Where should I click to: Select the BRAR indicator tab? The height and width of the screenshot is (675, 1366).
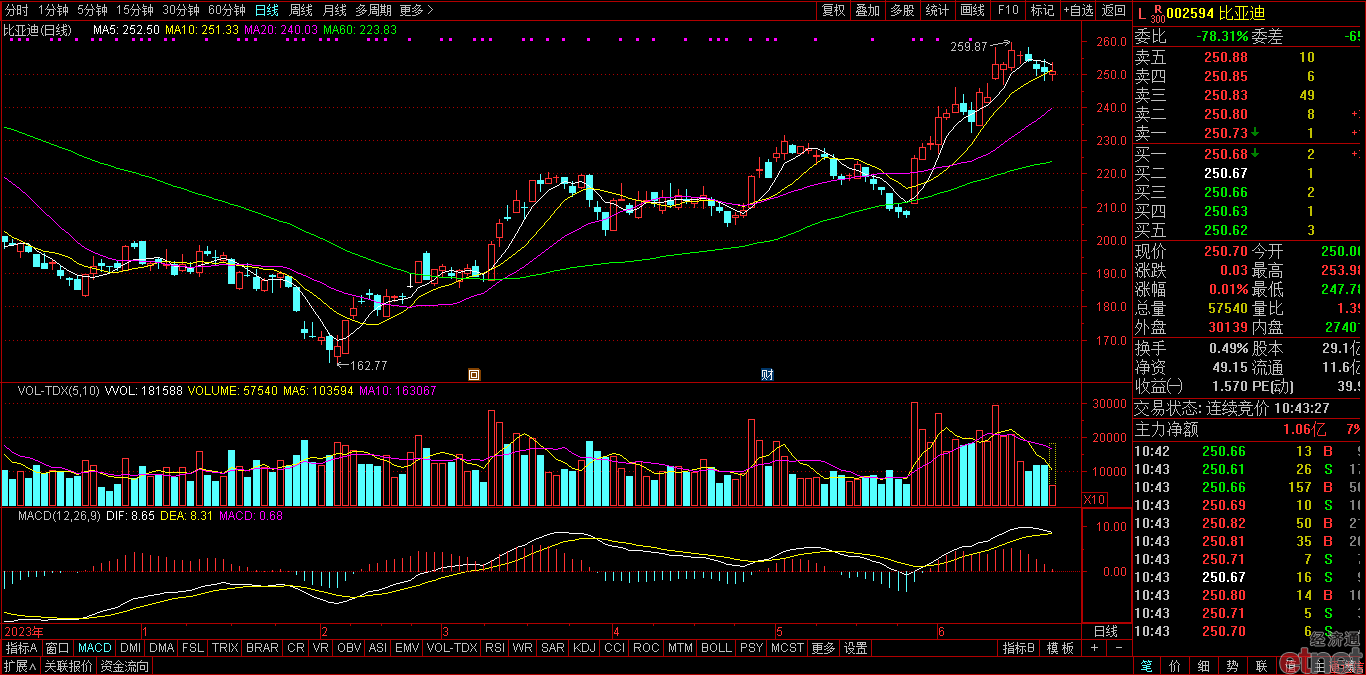point(262,648)
